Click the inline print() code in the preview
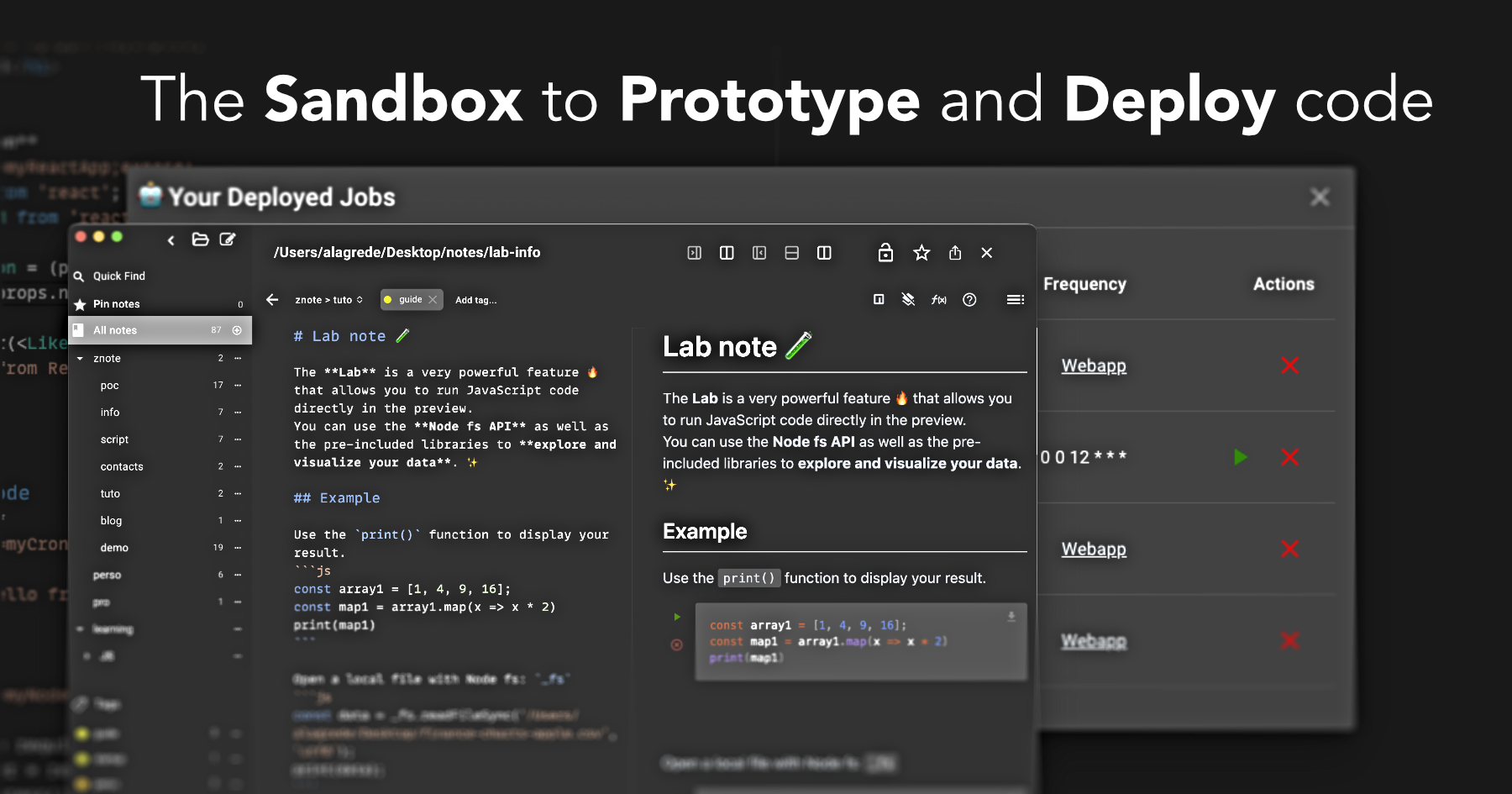1512x794 pixels. [749, 579]
